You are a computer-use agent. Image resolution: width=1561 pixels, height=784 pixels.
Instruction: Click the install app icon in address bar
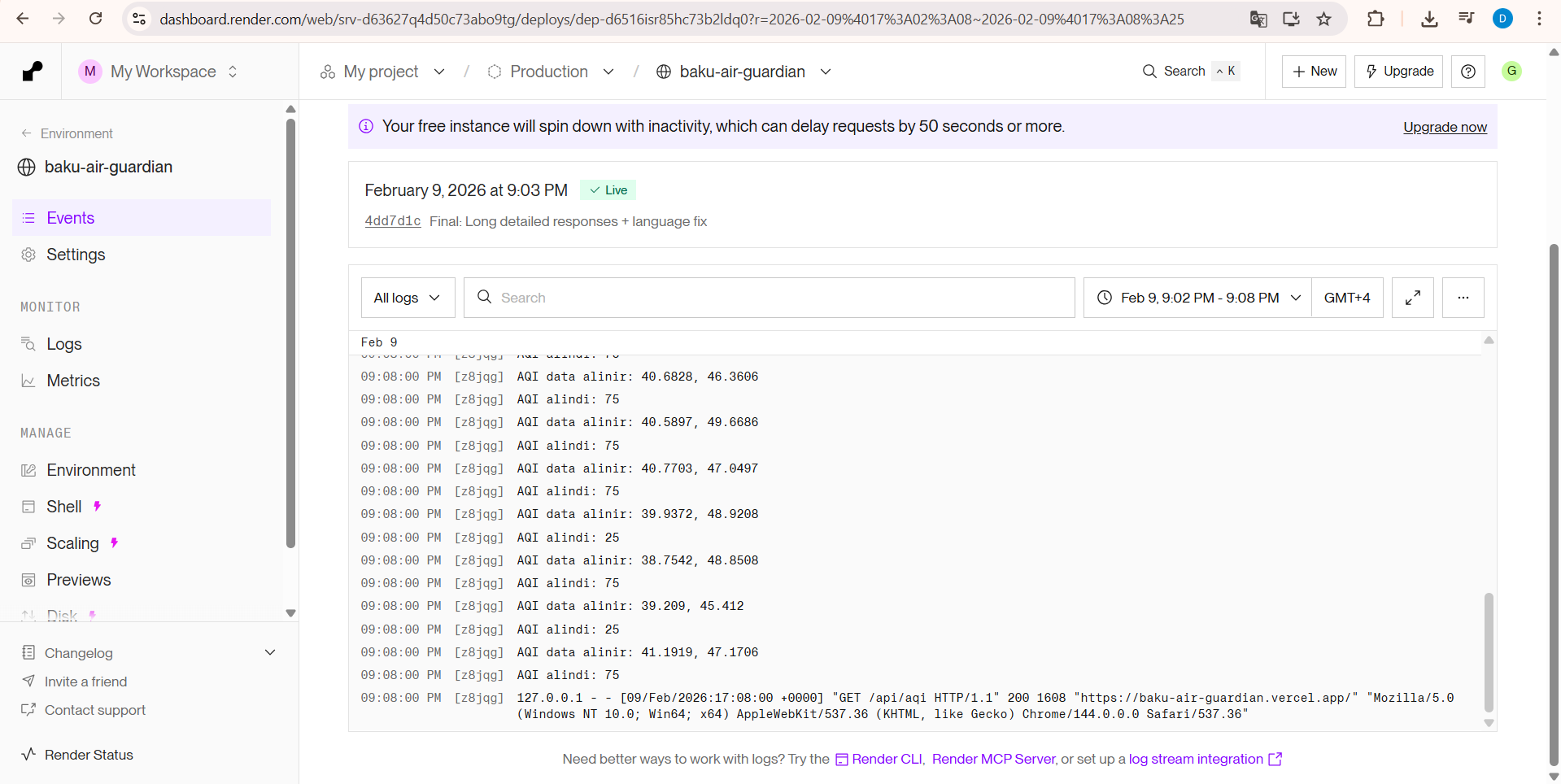click(x=1291, y=19)
